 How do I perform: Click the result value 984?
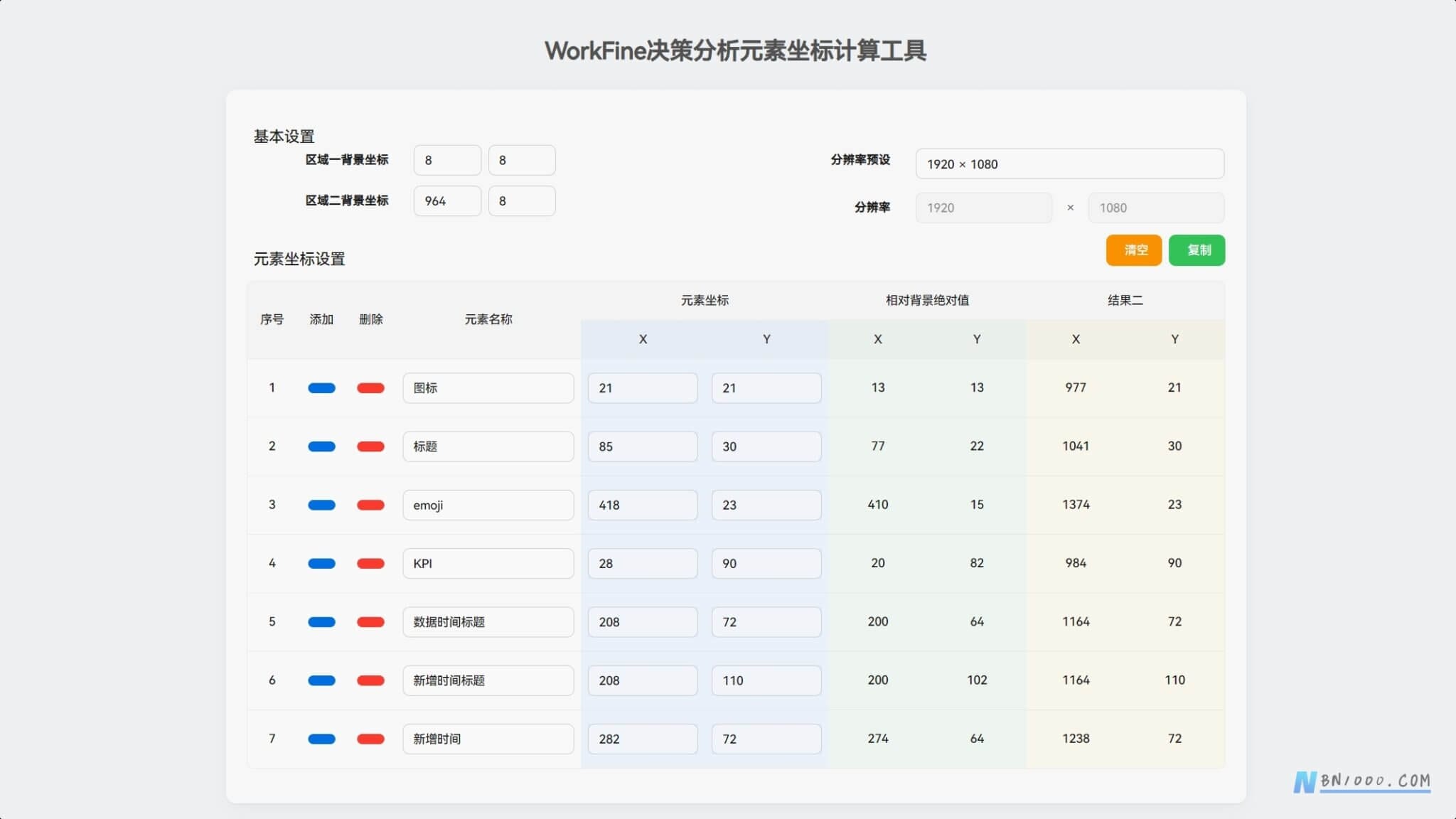click(x=1076, y=563)
